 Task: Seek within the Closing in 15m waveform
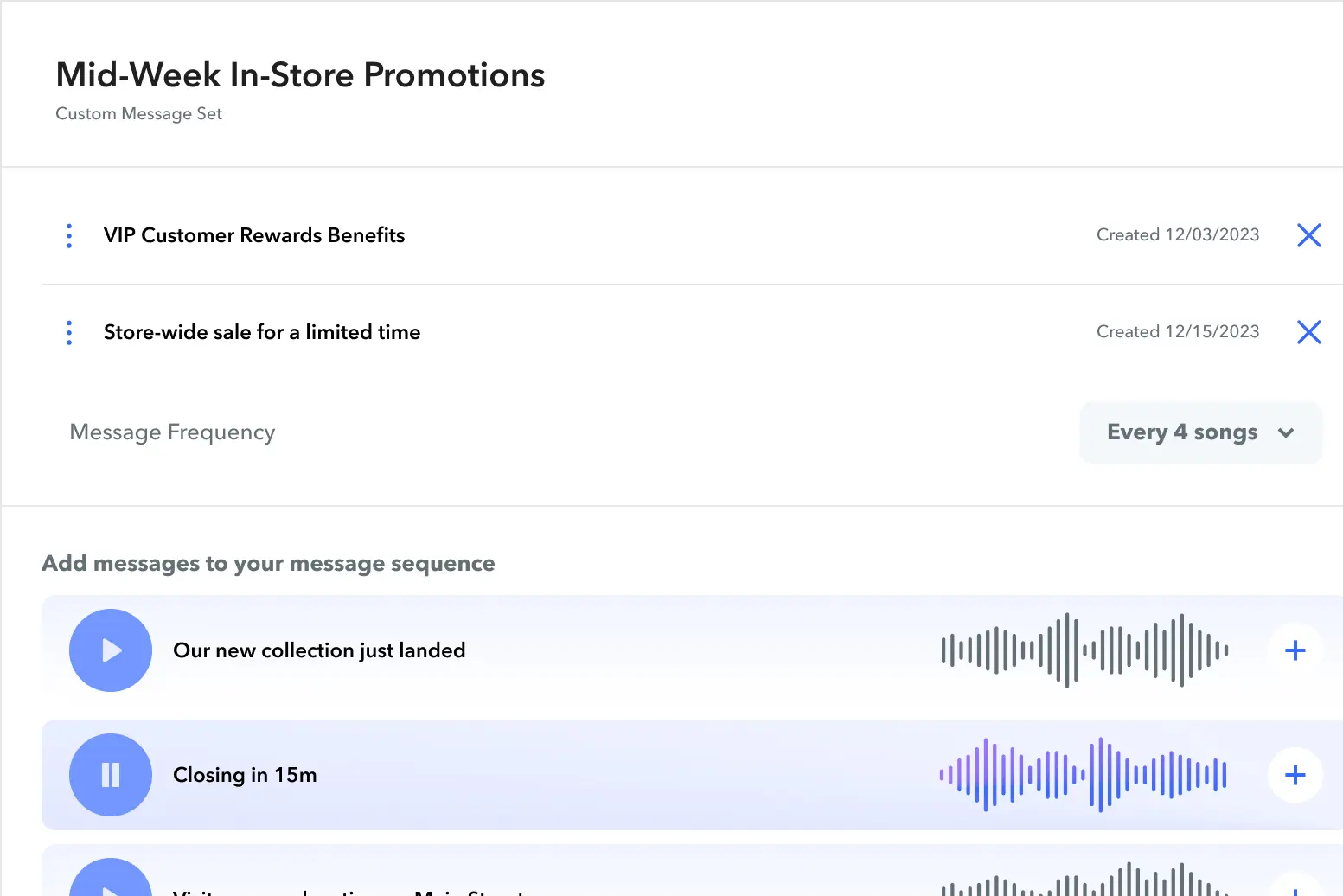[1084, 775]
